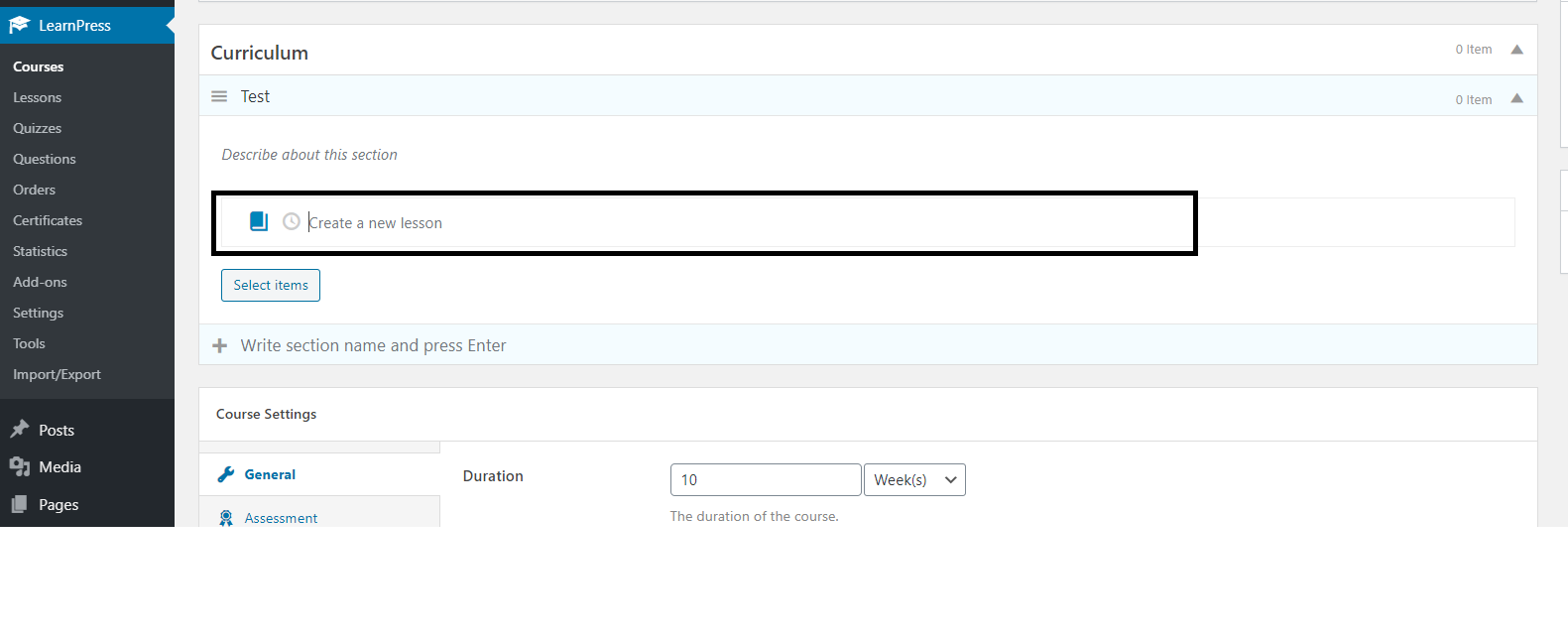Click the LearnPress graduation cap icon

(20, 25)
